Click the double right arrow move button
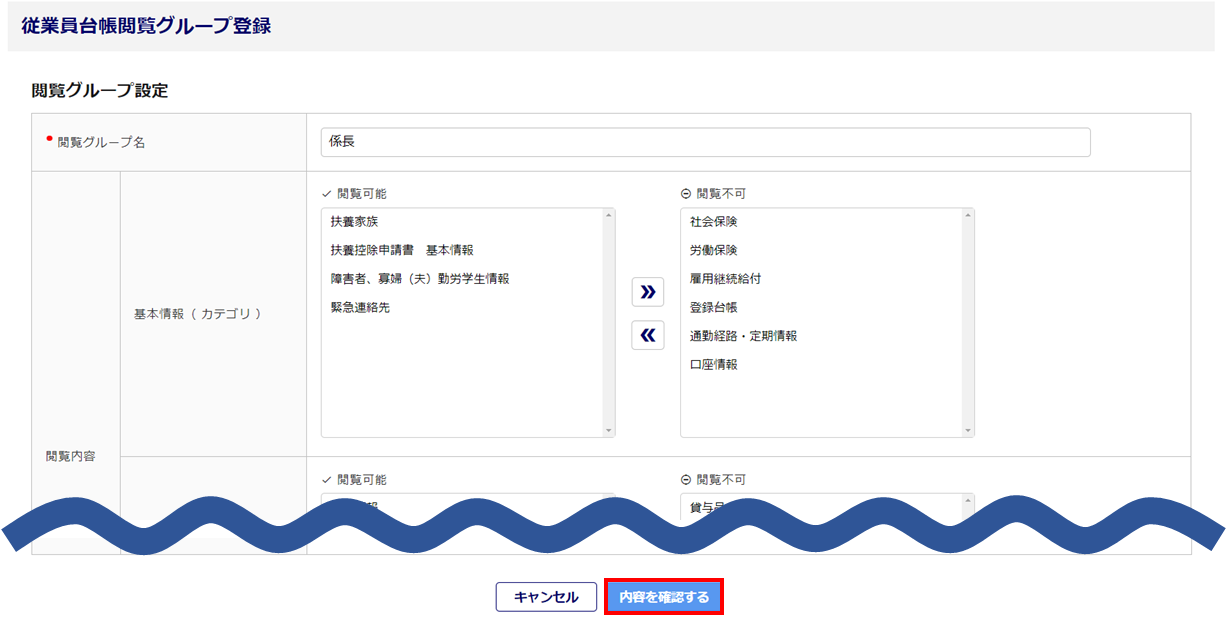 (x=648, y=292)
